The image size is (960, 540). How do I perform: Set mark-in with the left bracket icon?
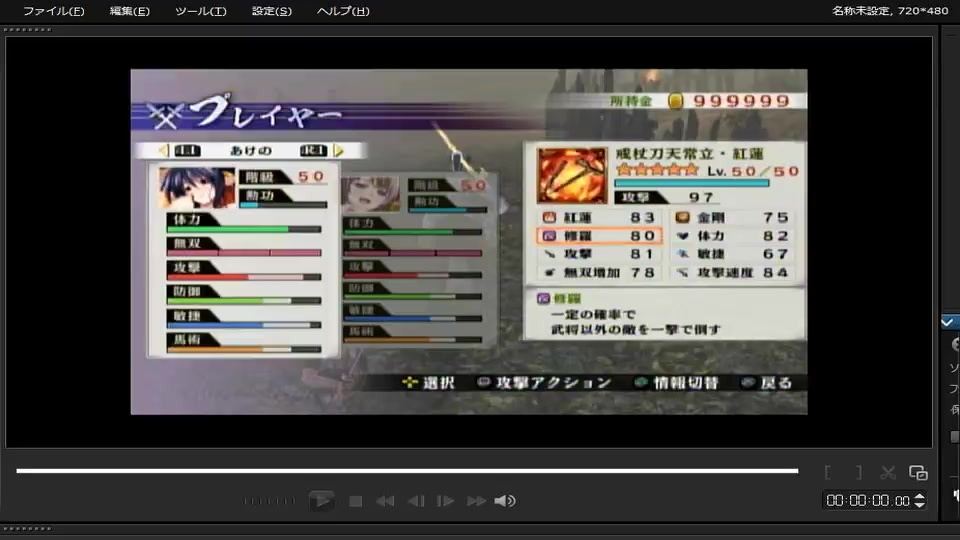tap(828, 472)
